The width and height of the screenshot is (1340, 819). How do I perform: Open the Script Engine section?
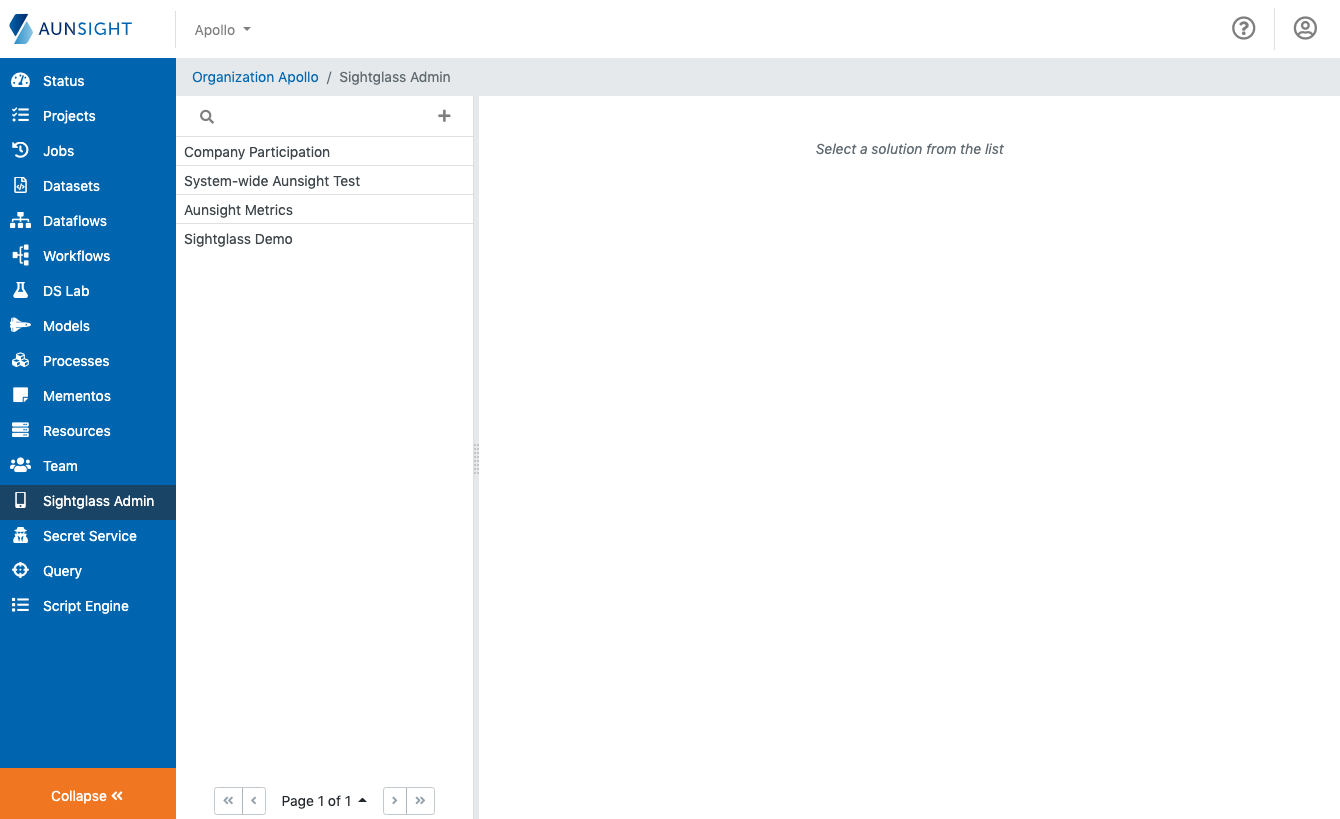pos(86,605)
